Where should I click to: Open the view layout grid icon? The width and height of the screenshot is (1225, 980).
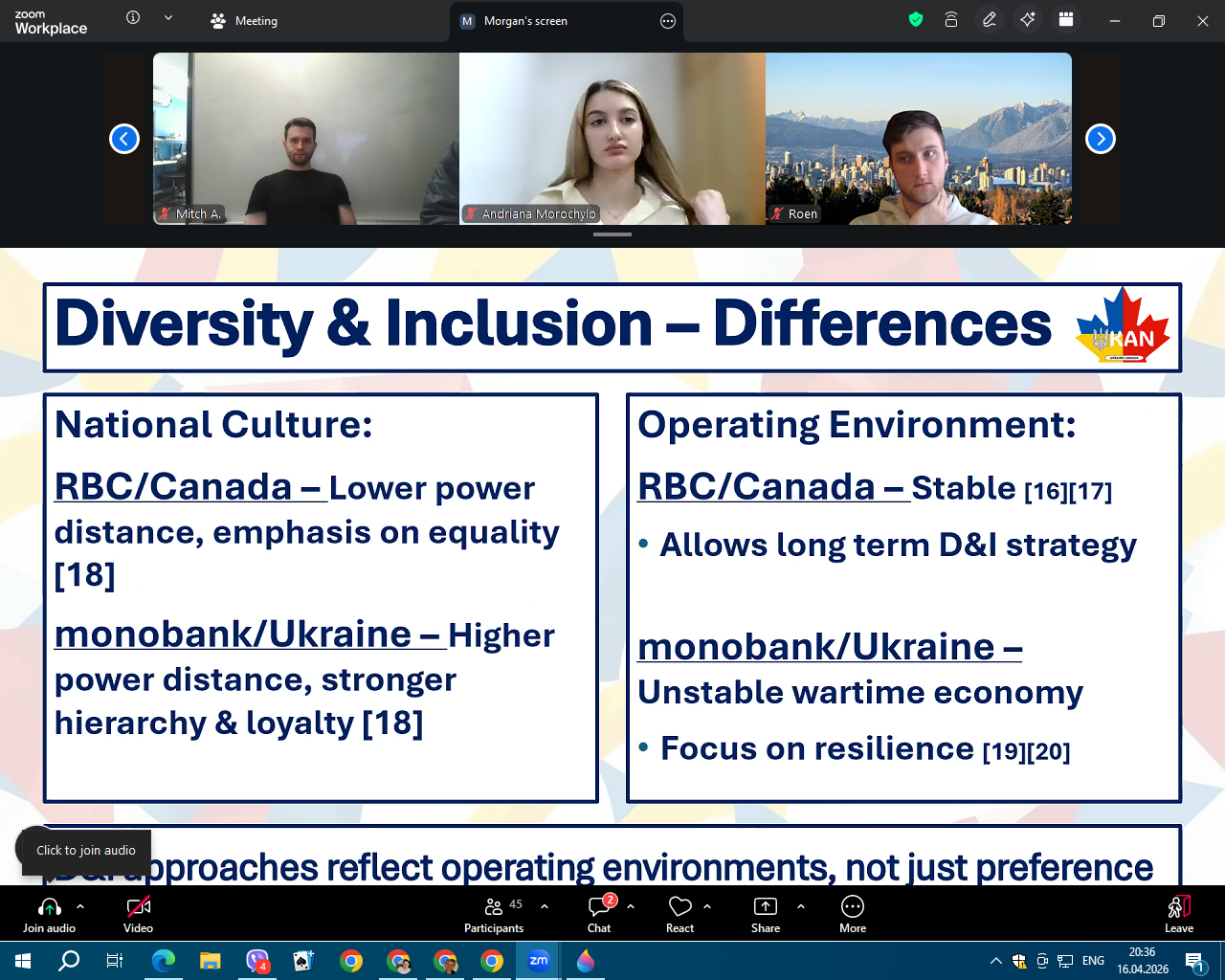[x=1066, y=20]
